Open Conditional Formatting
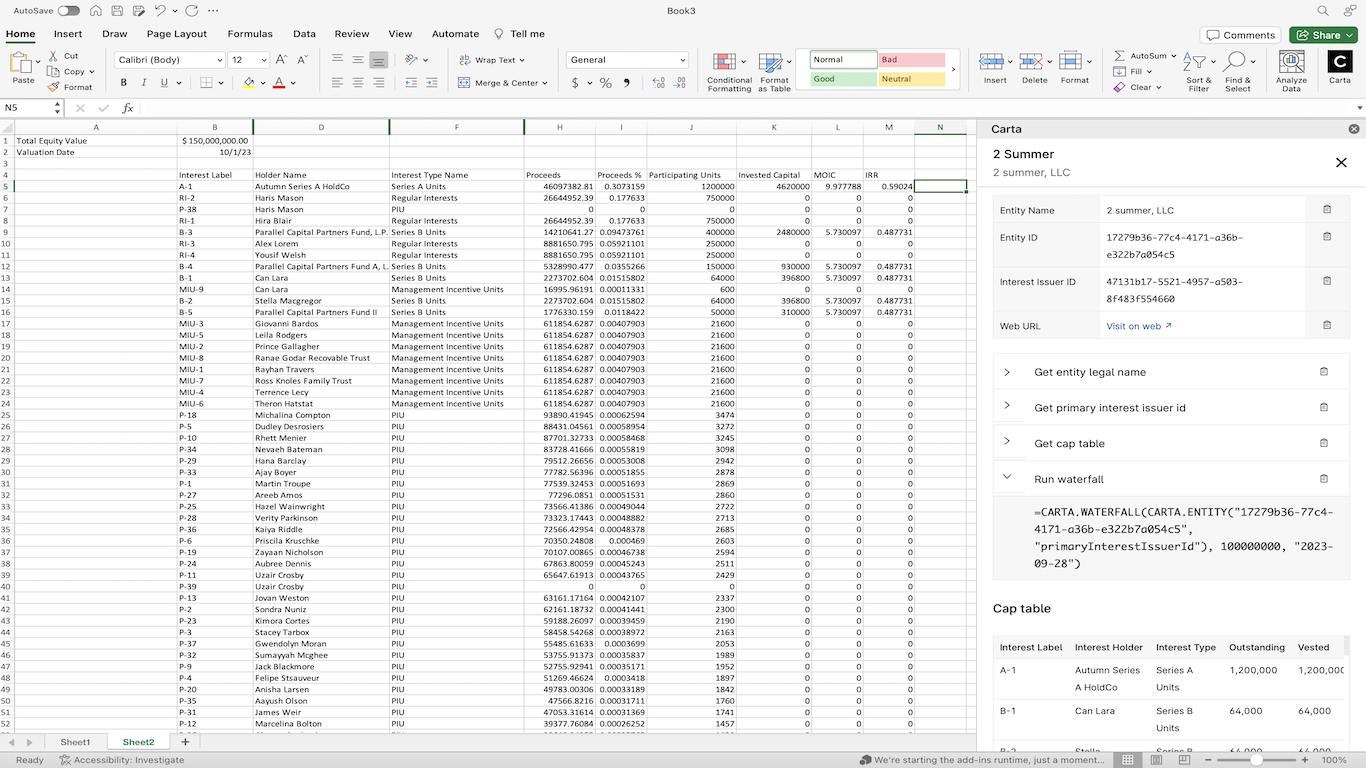 (x=729, y=72)
